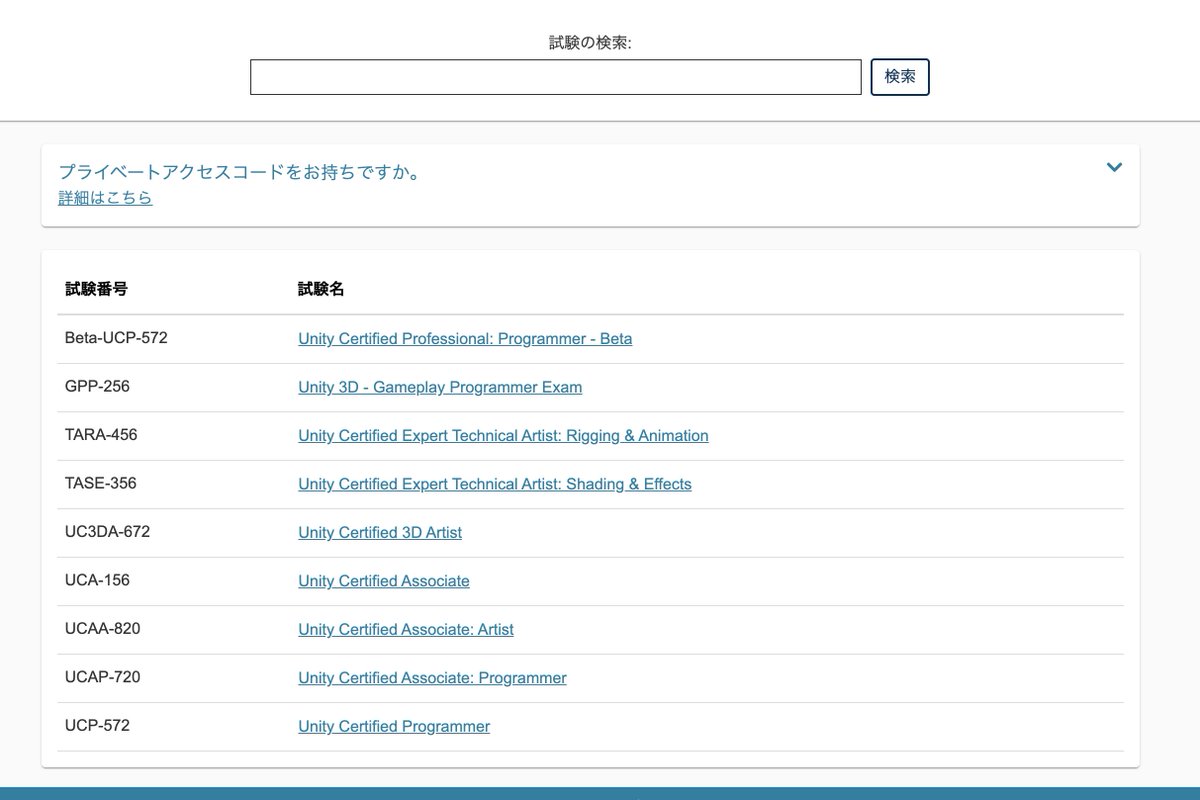Open the Unity Certified Programmer link

coord(394,727)
